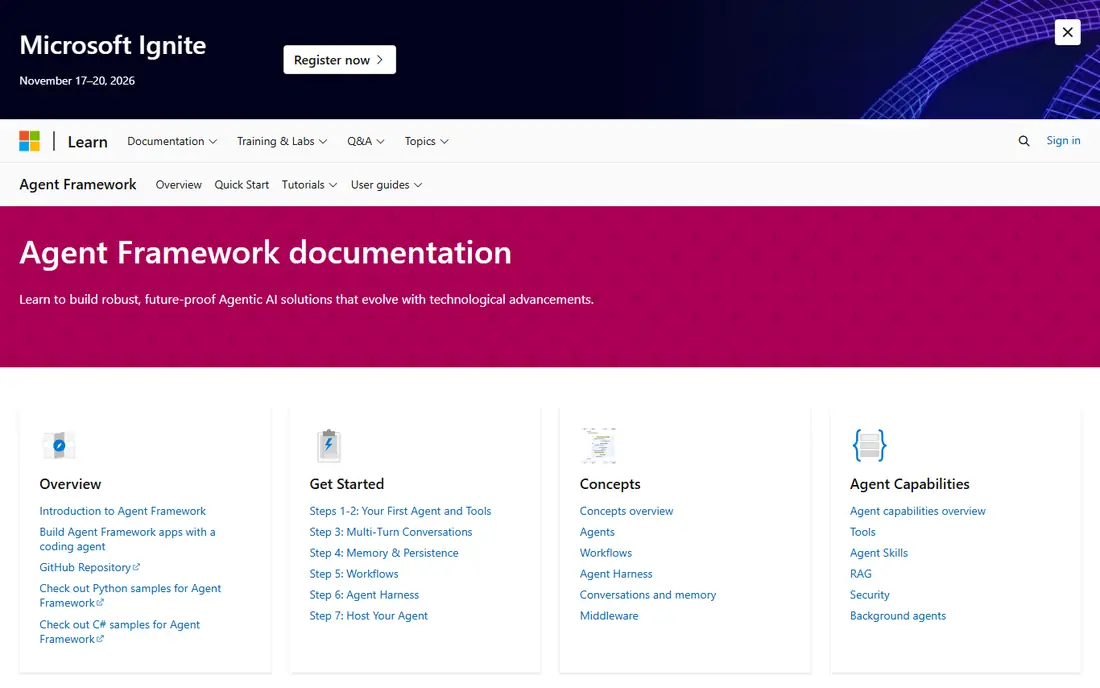Image resolution: width=1100 pixels, height=688 pixels.
Task: Open the Agents concept link
Action: (x=597, y=532)
